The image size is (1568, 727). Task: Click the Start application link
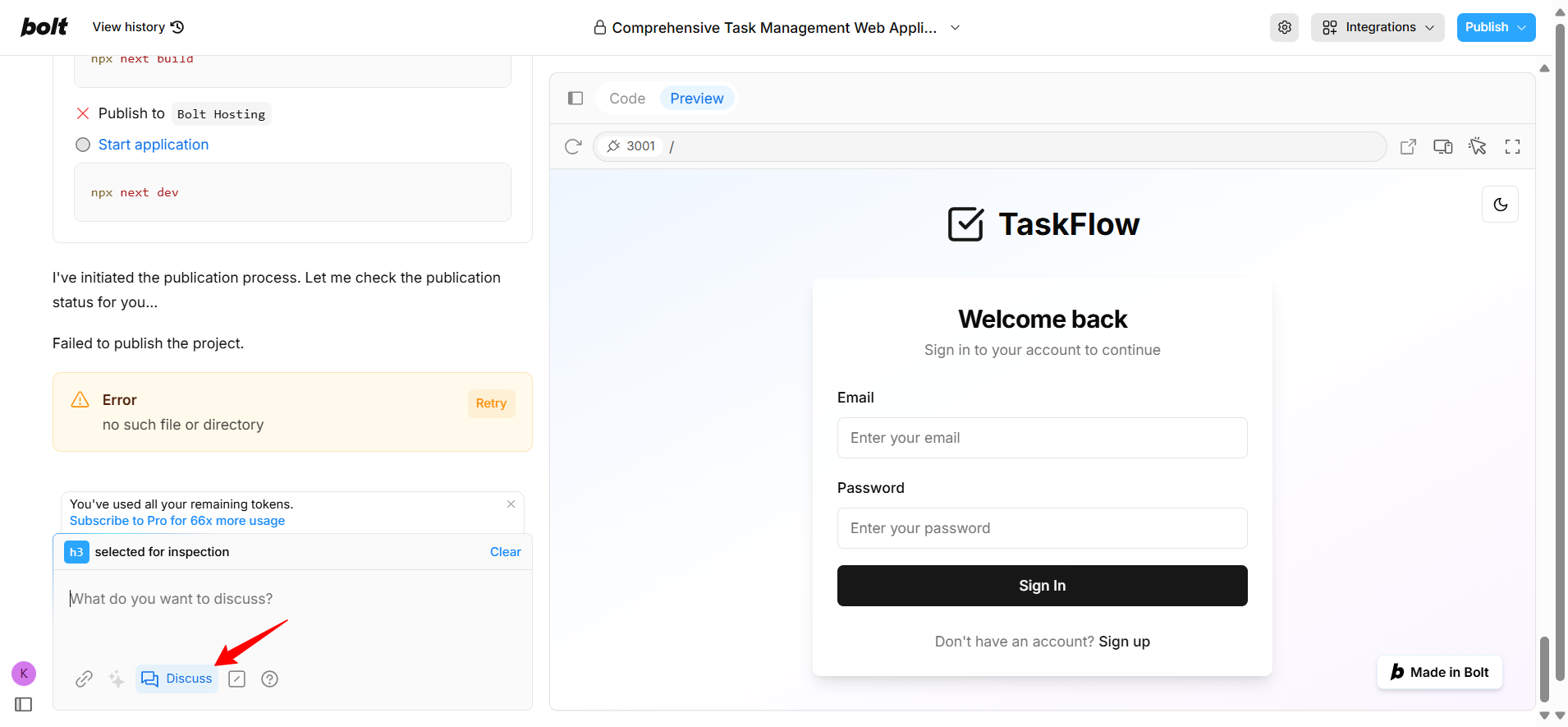point(154,145)
